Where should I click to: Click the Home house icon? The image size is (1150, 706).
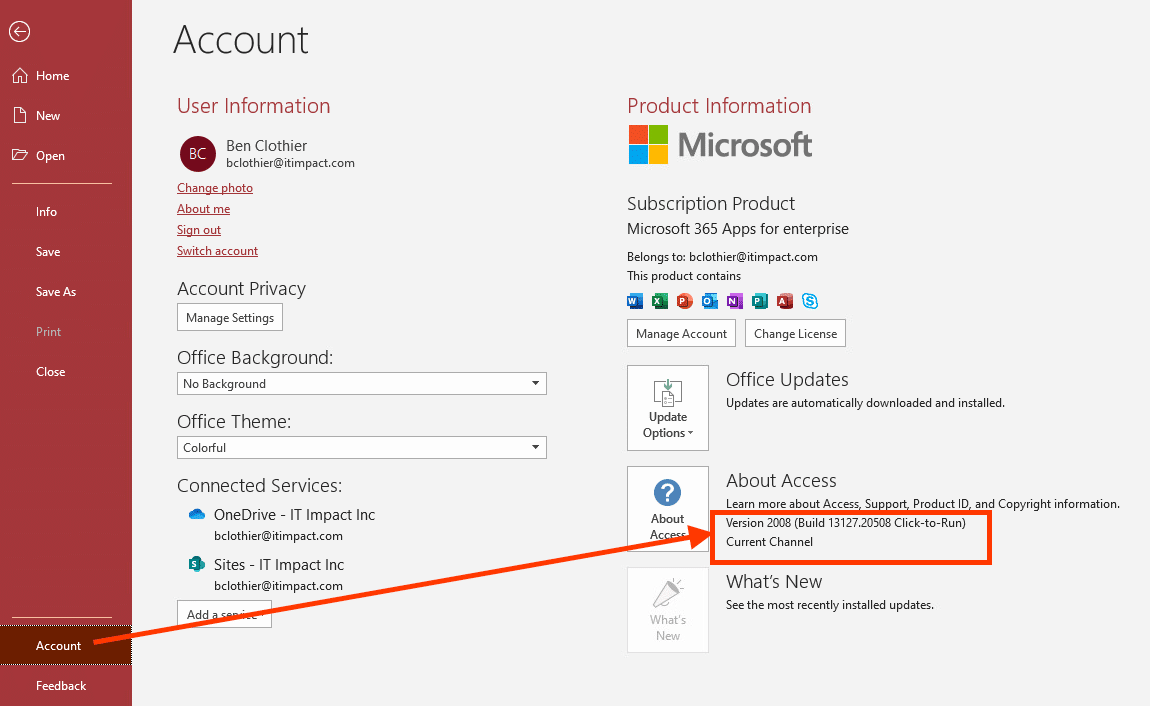click(20, 76)
